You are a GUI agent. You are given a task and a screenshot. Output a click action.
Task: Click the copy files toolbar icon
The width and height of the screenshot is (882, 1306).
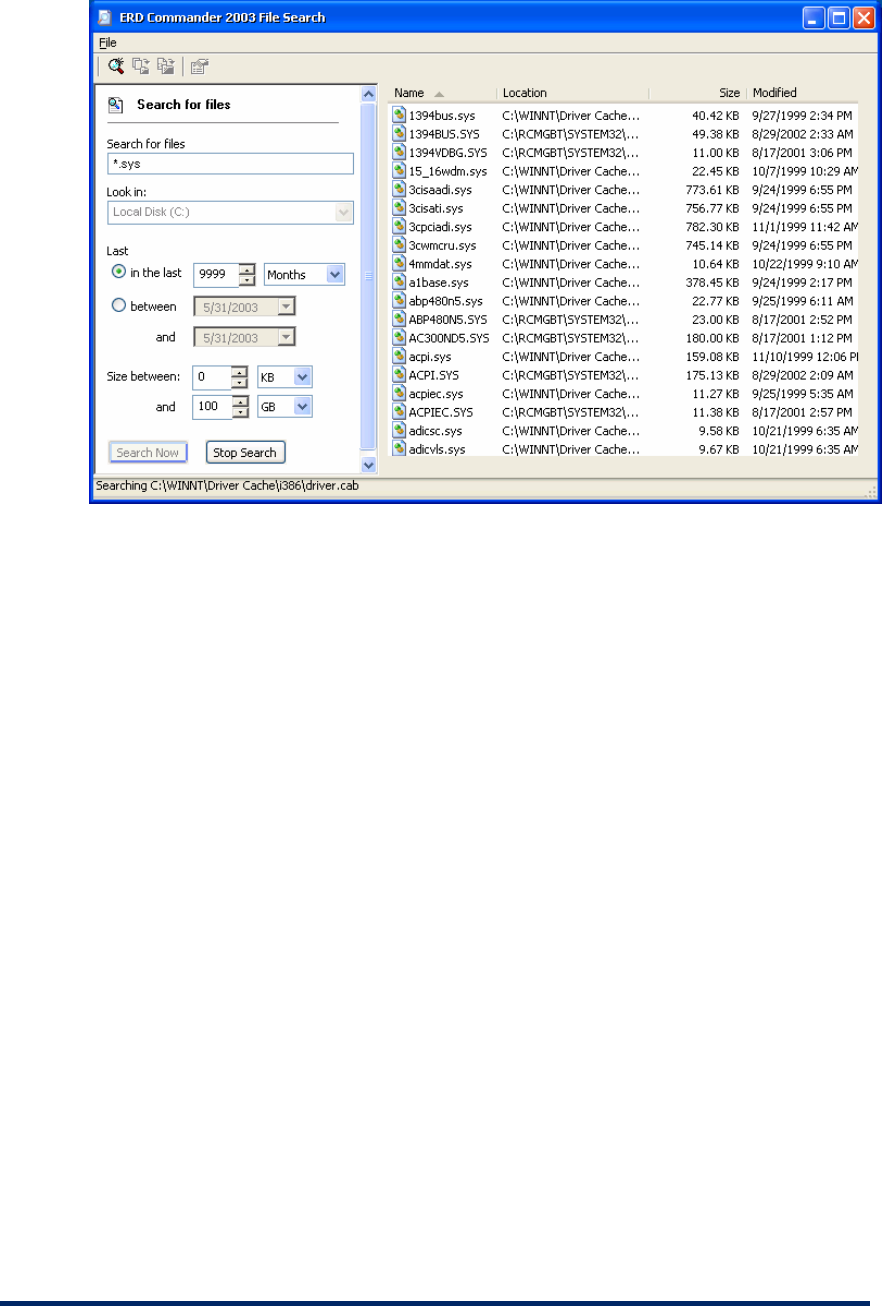point(141,67)
